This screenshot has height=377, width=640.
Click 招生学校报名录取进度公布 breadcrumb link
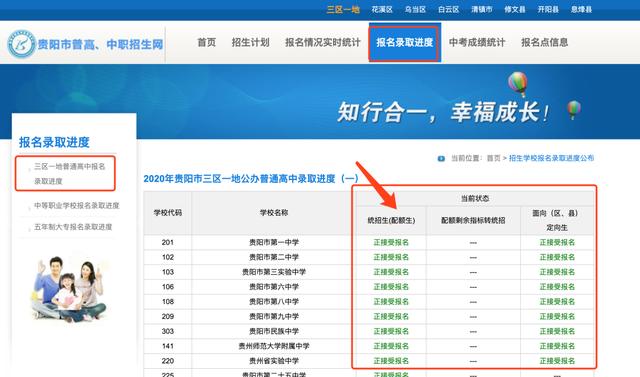point(551,158)
